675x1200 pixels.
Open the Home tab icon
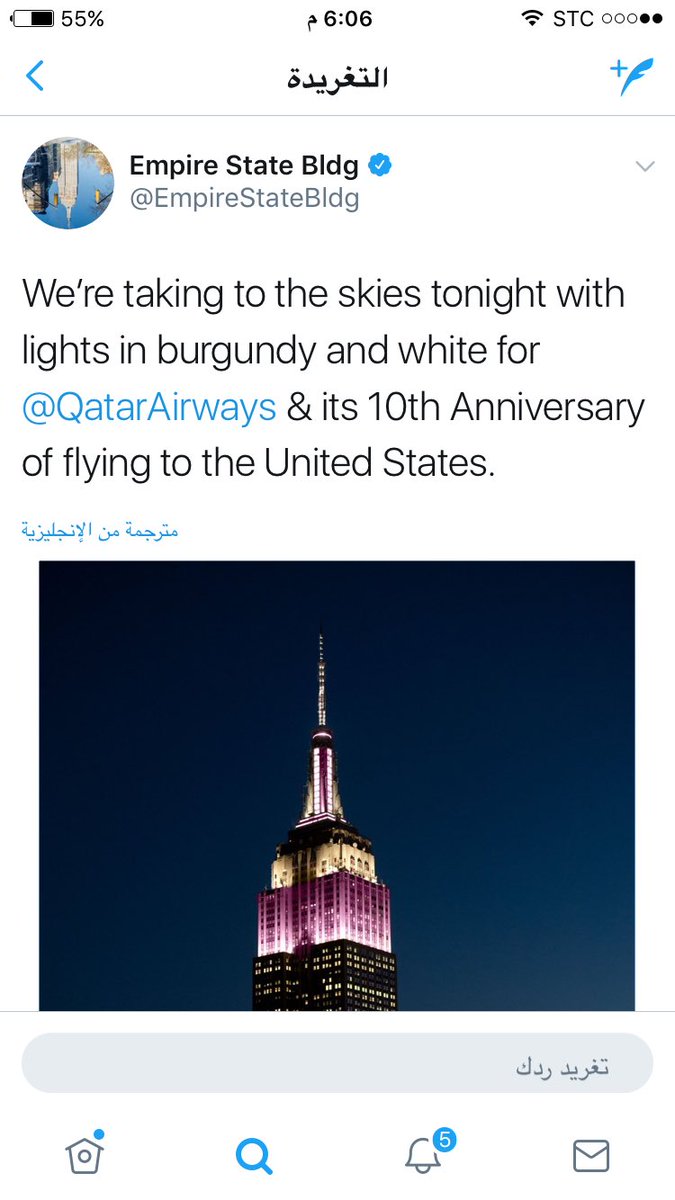(85, 1153)
